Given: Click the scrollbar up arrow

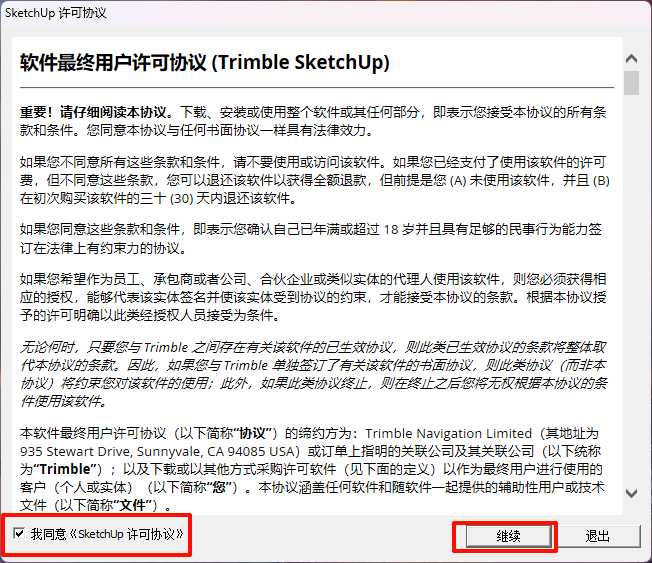Looking at the screenshot, I should tap(631, 59).
